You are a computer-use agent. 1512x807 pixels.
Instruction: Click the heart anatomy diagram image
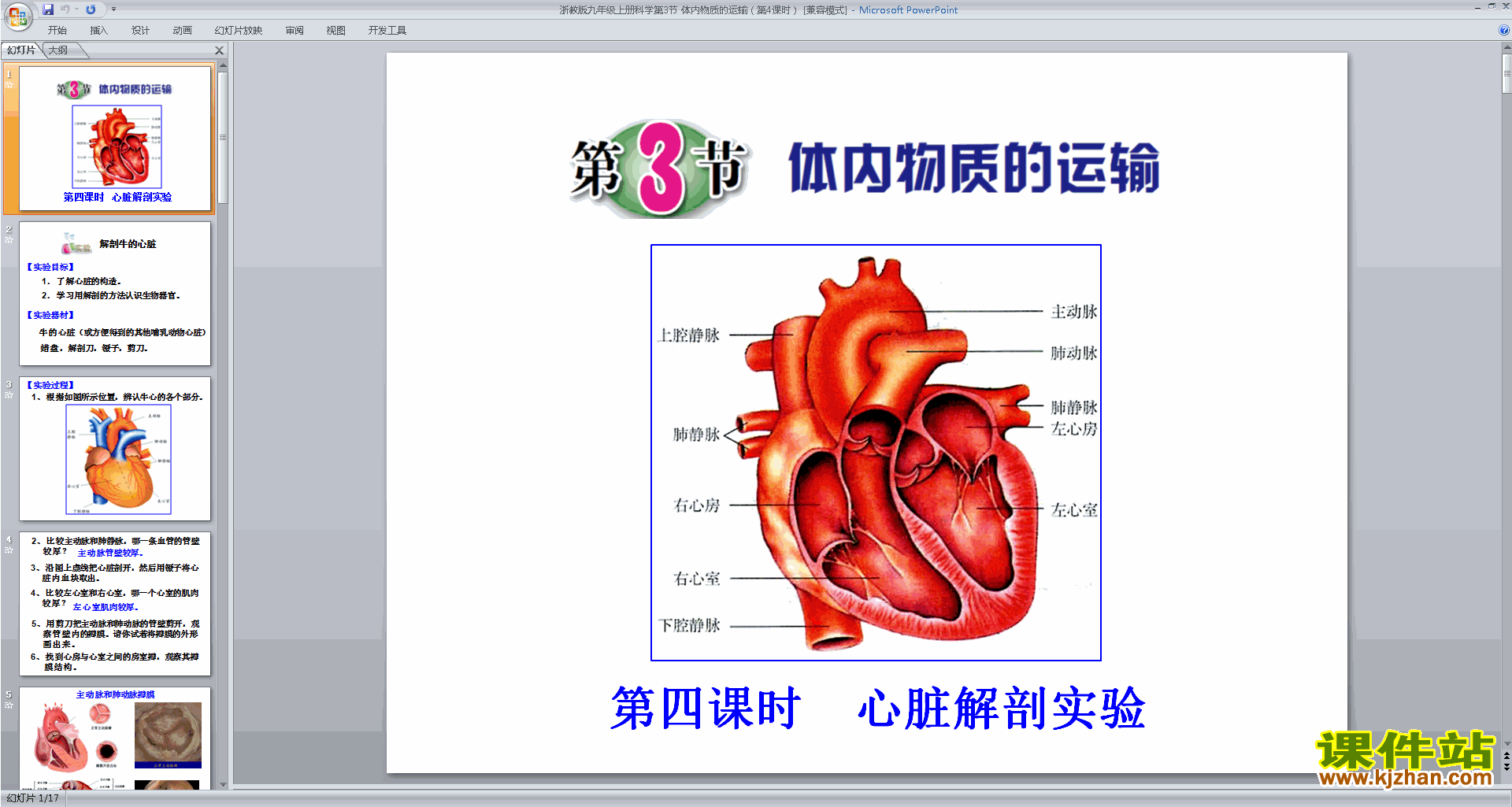(876, 453)
